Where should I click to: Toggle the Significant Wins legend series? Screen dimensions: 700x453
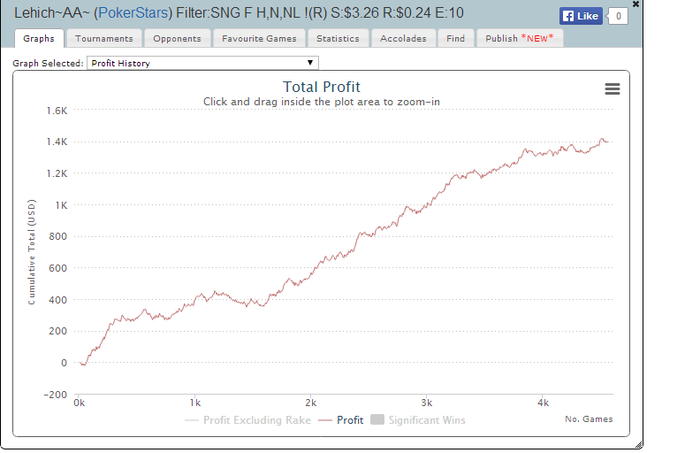point(418,420)
